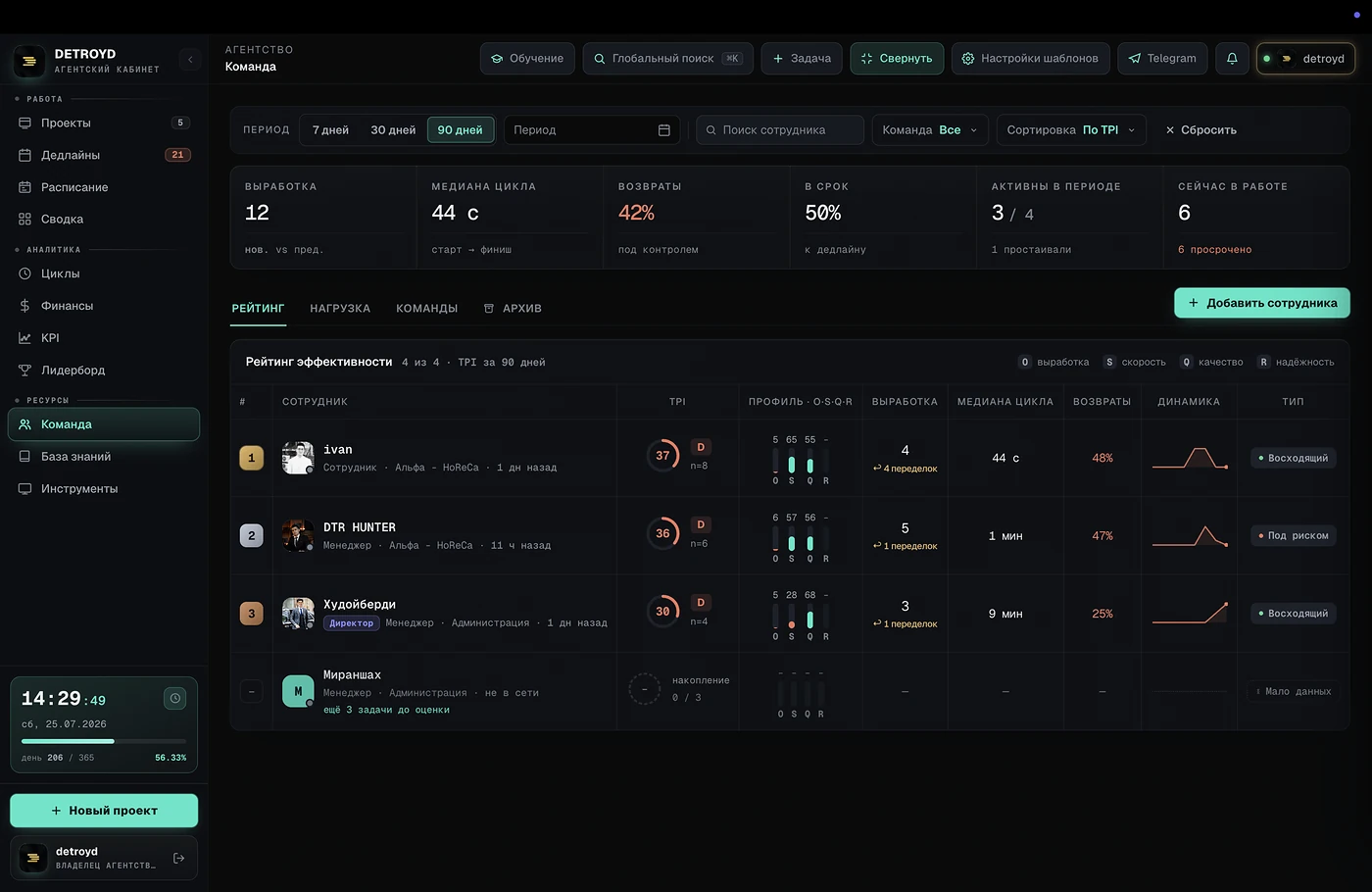The height and width of the screenshot is (892, 1372).
Task: Click the Команда people icon in sidebar
Action: click(24, 424)
